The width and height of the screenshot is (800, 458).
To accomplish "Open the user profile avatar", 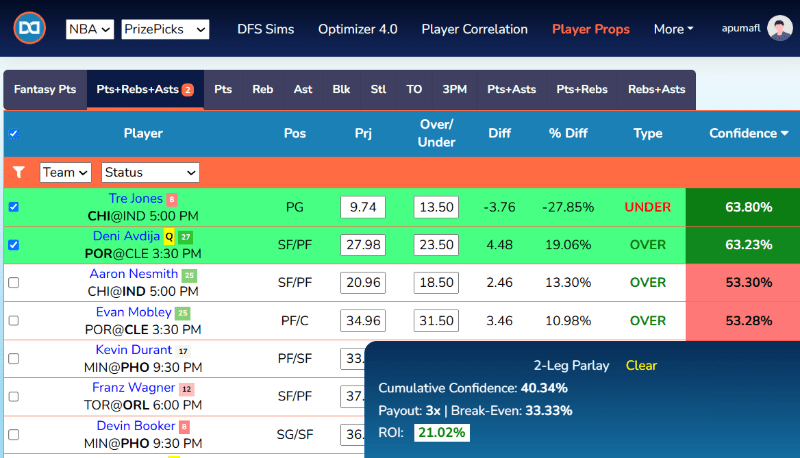I will click(x=780, y=29).
